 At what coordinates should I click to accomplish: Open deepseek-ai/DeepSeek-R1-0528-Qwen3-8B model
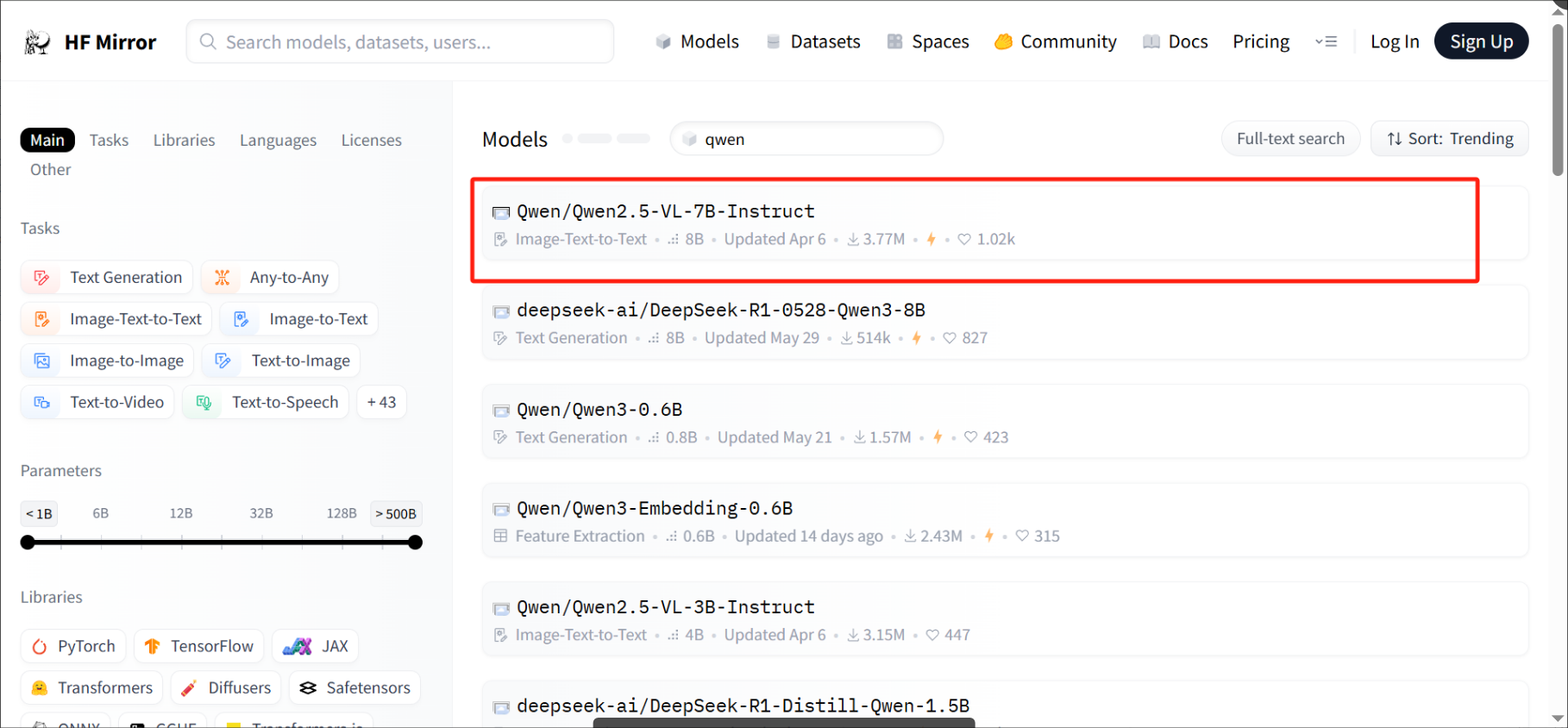(721, 310)
